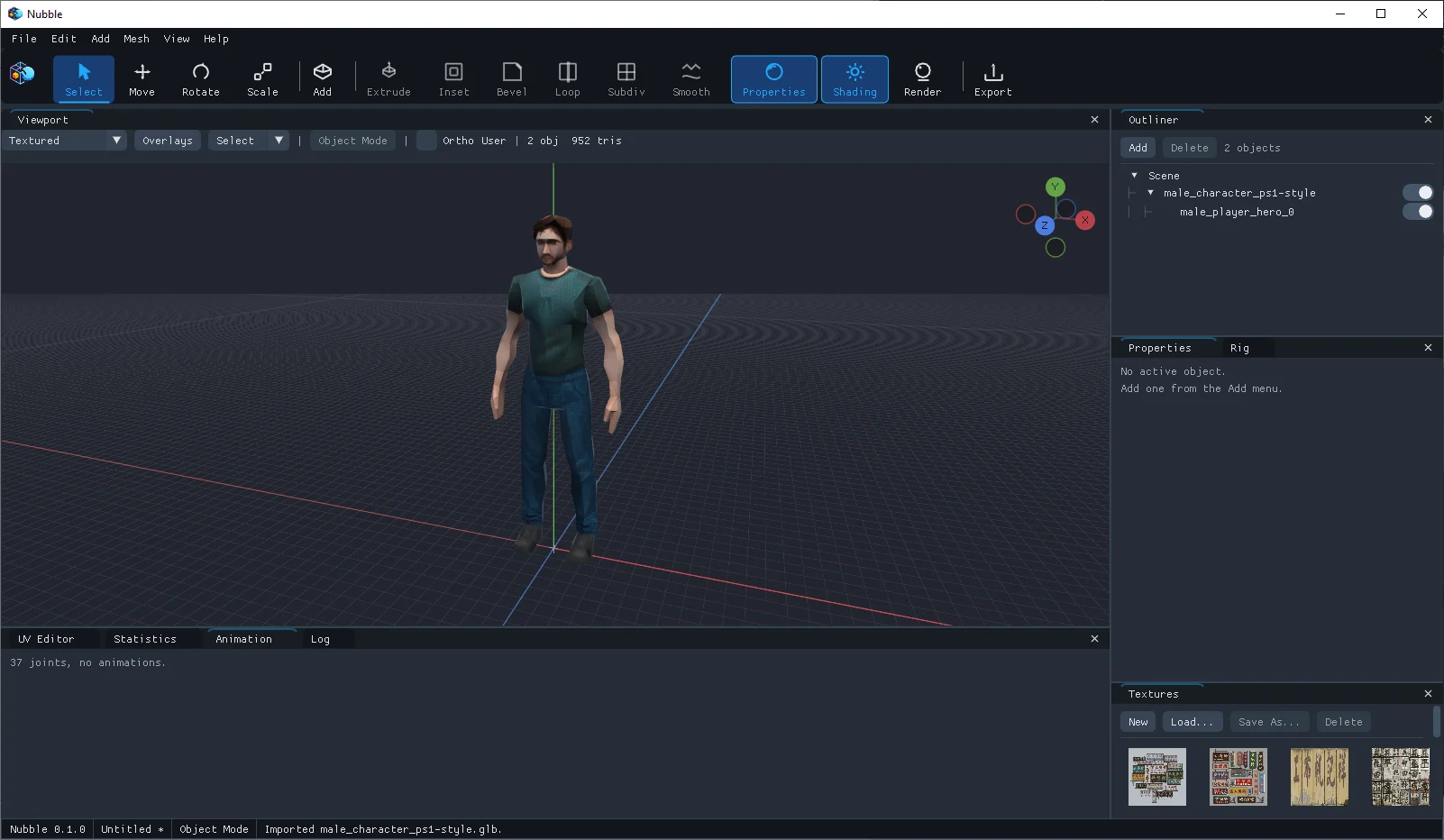Image resolution: width=1444 pixels, height=840 pixels.
Task: Click the Textures panel scrollbar
Action: pos(1437,722)
